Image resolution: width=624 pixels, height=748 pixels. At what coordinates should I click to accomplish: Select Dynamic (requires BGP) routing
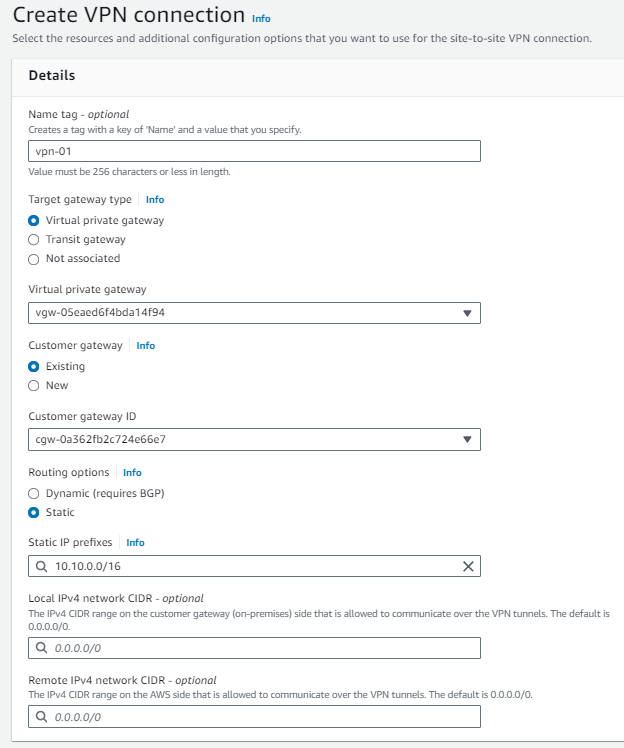[x=34, y=493]
